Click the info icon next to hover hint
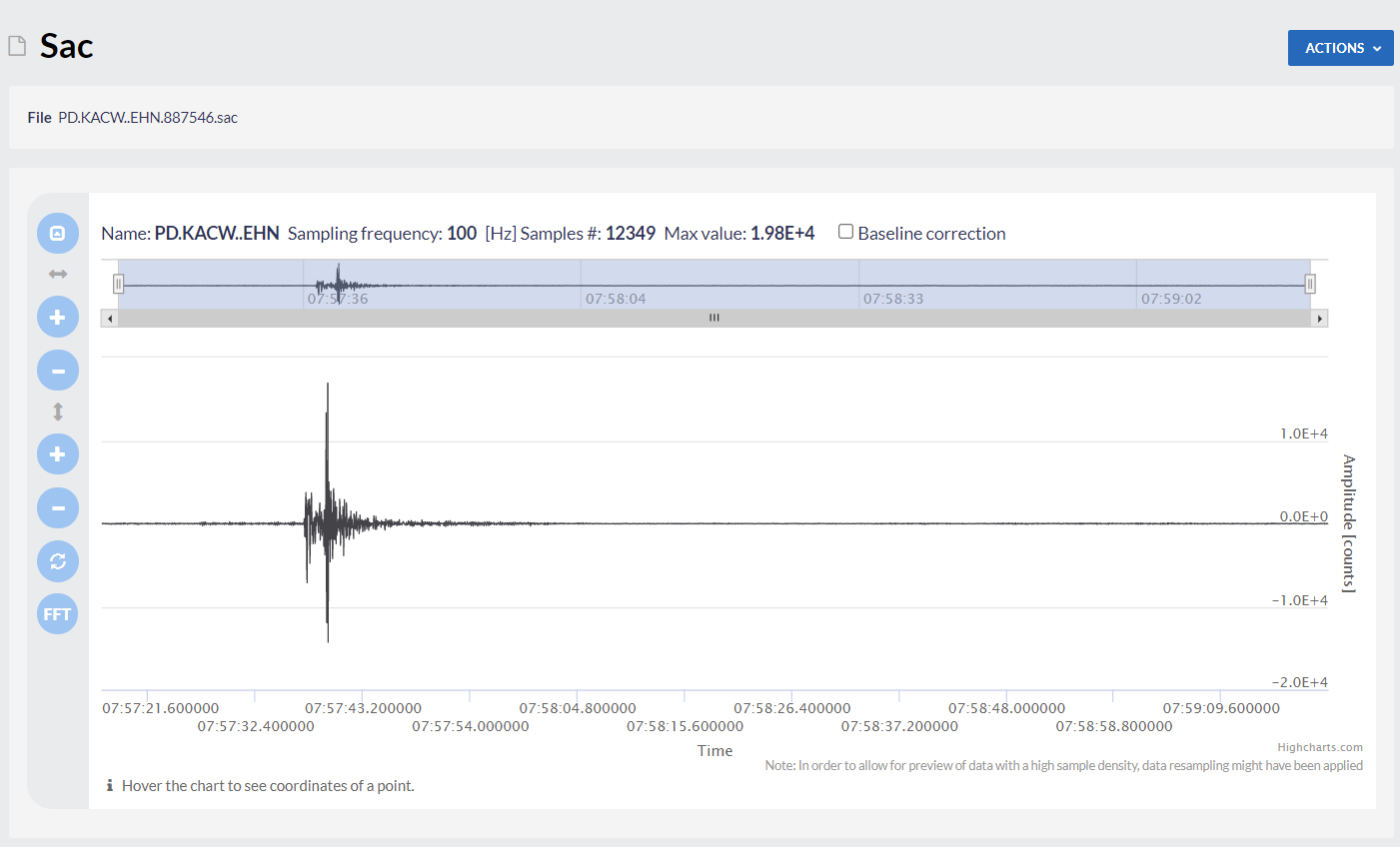1400x847 pixels. [x=110, y=786]
